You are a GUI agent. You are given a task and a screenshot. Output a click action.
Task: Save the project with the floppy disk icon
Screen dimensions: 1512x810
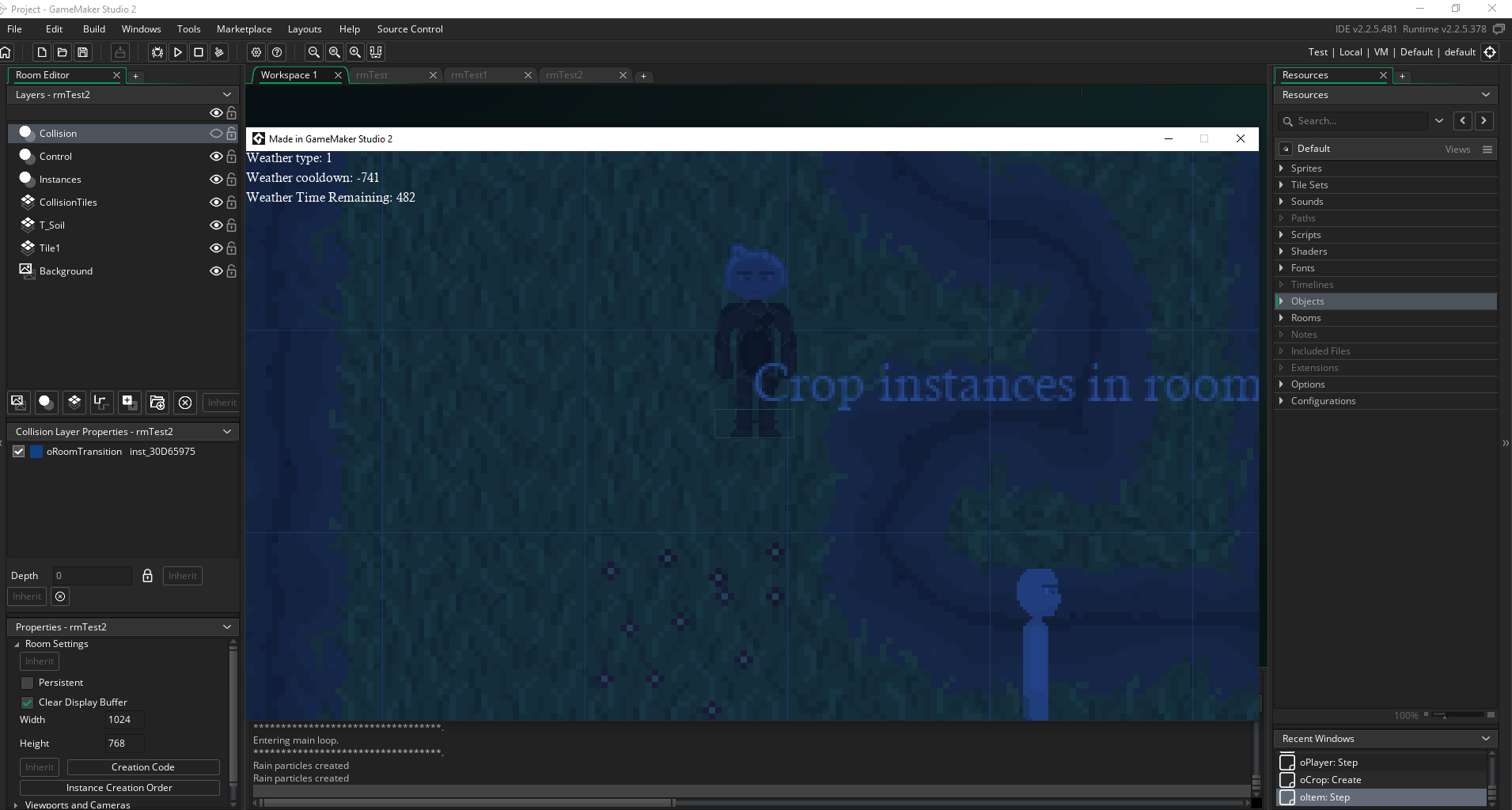(83, 52)
